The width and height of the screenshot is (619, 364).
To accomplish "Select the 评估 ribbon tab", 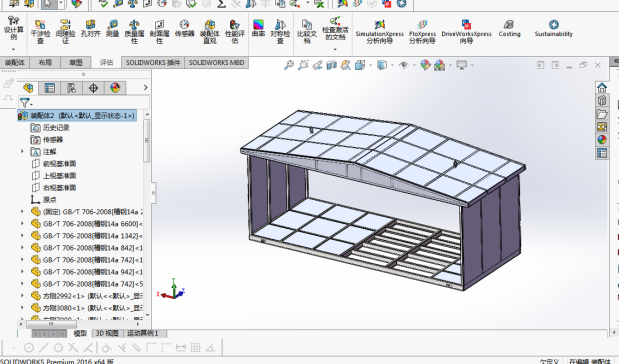I will click(x=106, y=62).
